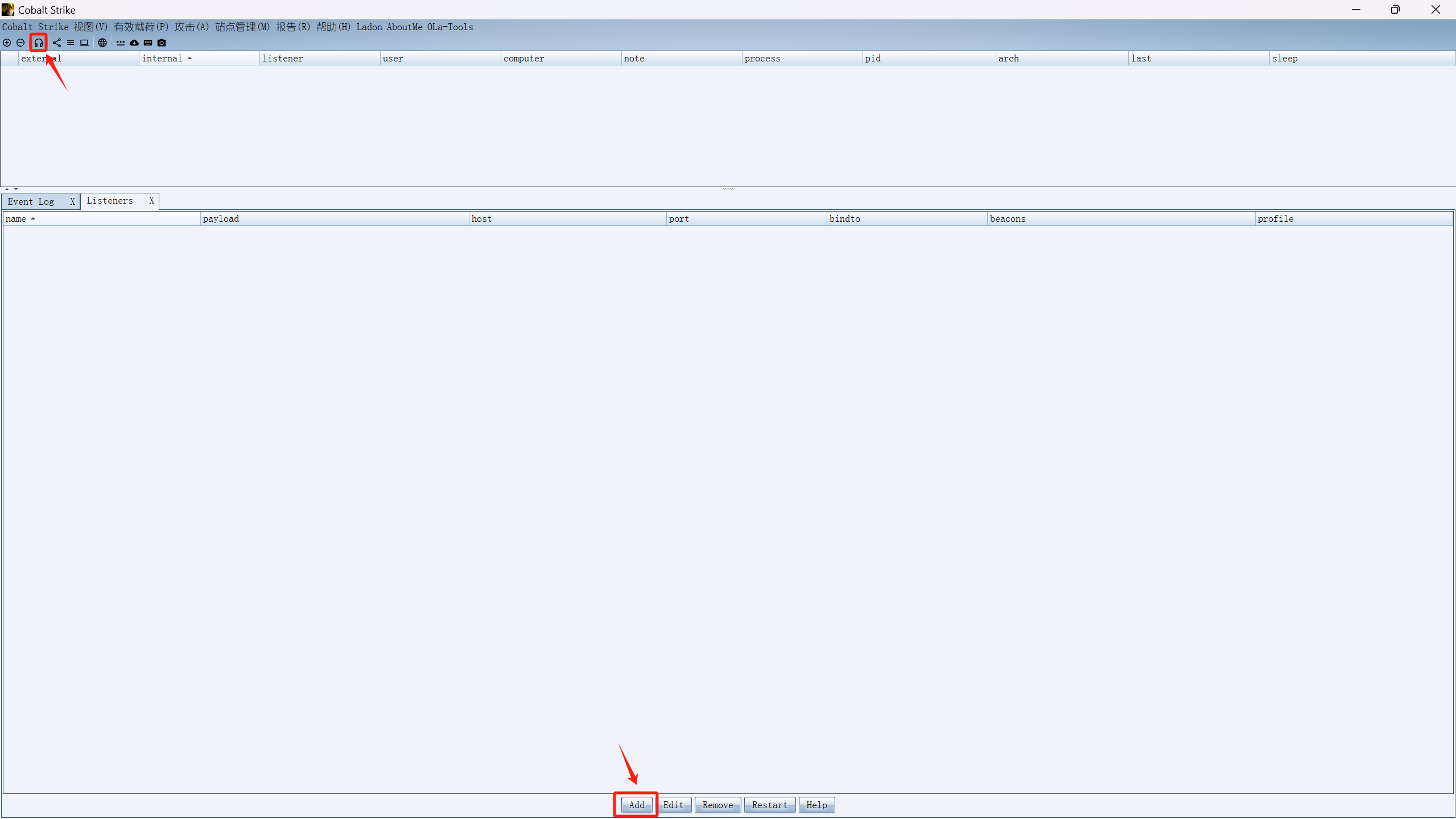The height and width of the screenshot is (819, 1456).
Task: Click the plus-circle new connection icon
Action: (7, 43)
